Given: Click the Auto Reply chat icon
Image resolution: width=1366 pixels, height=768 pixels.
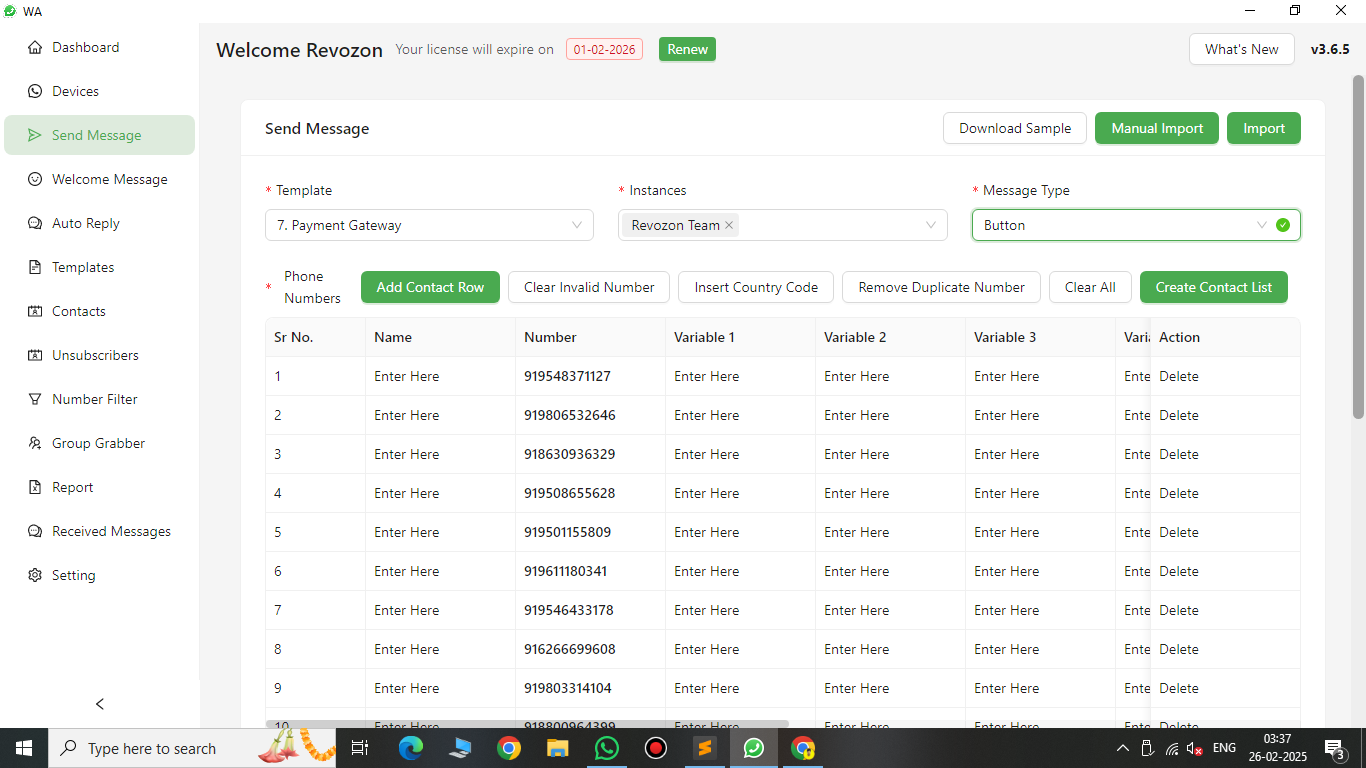Looking at the screenshot, I should point(35,223).
